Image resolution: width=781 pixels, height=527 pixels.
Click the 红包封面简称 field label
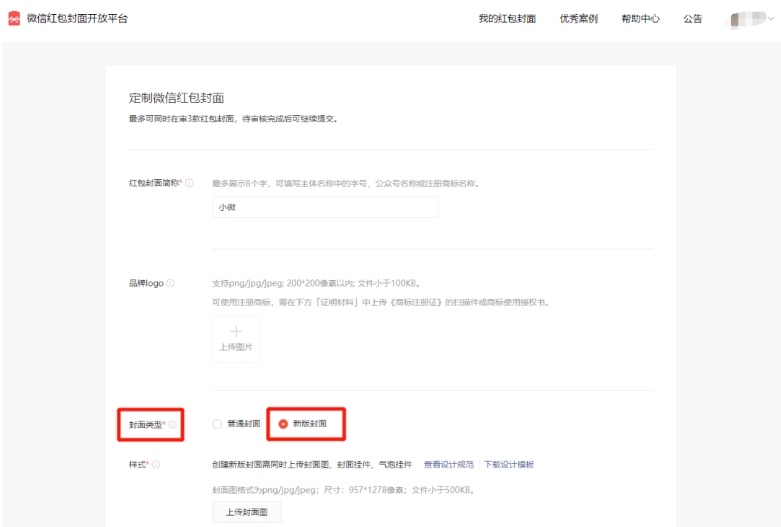pyautogui.click(x=154, y=183)
